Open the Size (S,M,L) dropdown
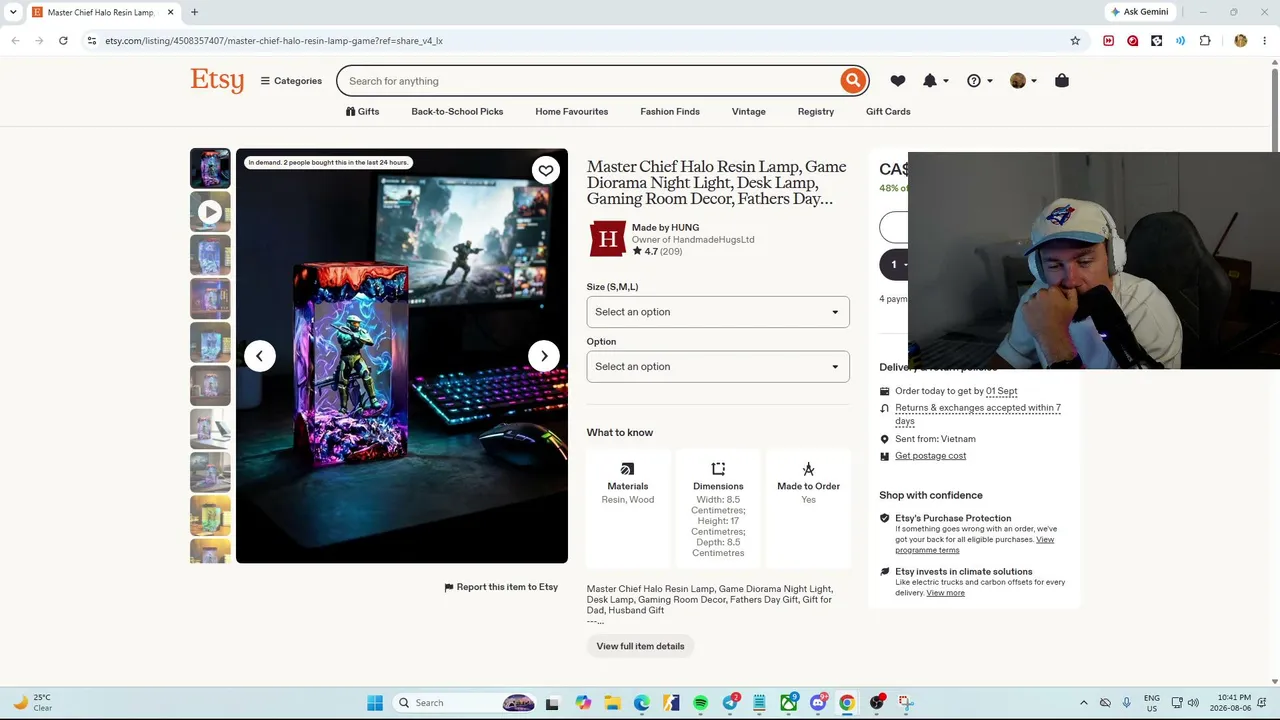Screen dimensions: 1280x720 coord(718,312)
